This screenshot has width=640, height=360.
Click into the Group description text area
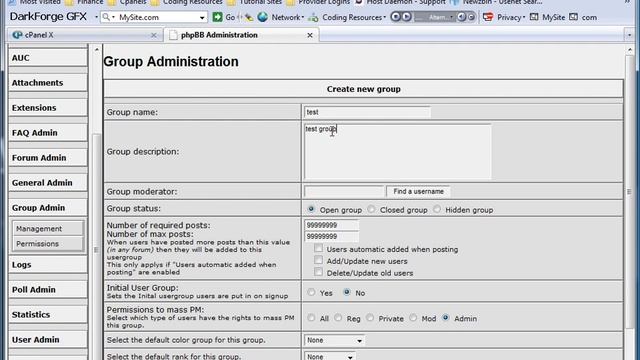398,151
